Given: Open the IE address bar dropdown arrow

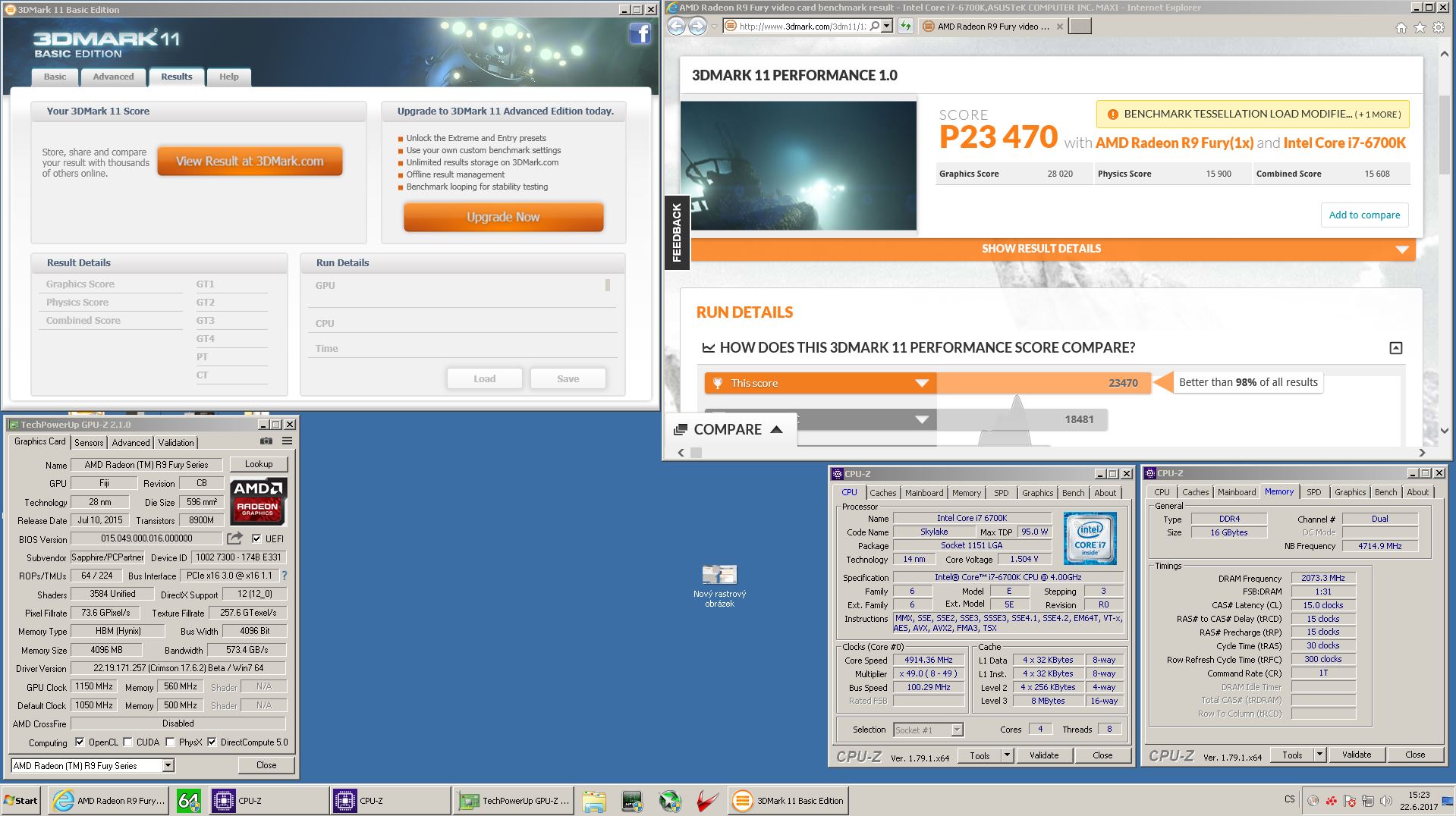Looking at the screenshot, I should [886, 26].
